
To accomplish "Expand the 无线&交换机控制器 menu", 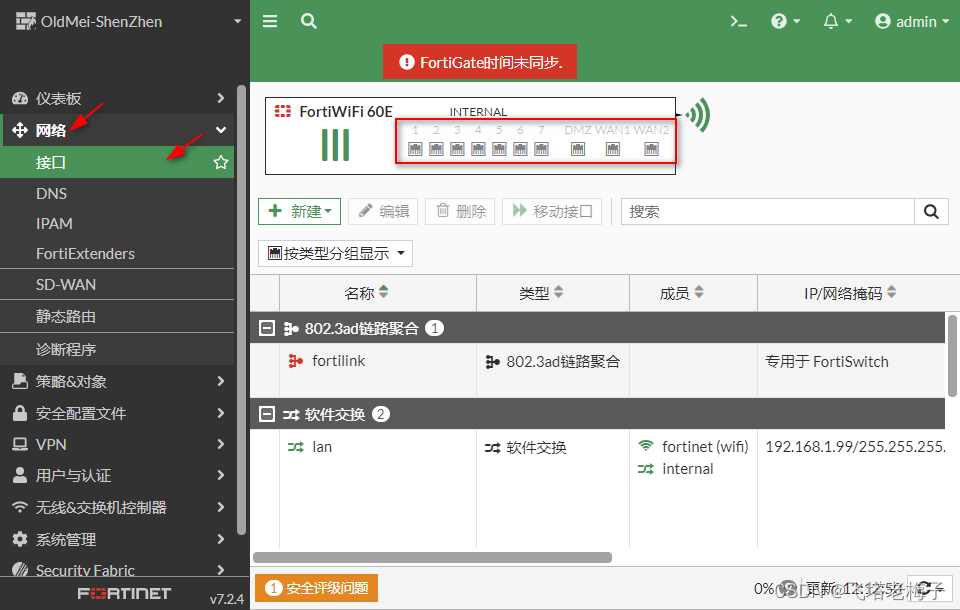I will pyautogui.click(x=118, y=507).
